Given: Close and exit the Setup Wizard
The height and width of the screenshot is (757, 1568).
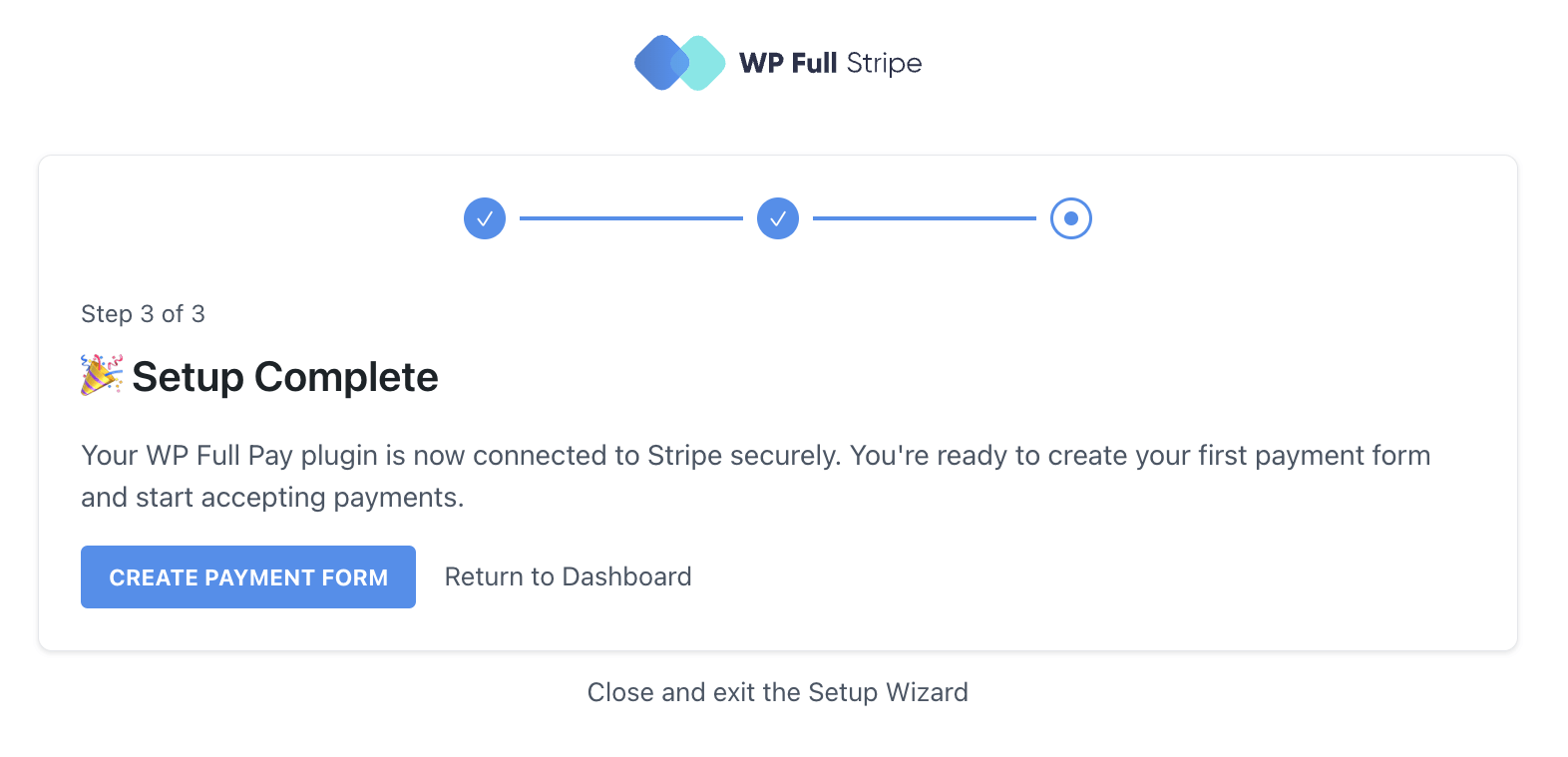Looking at the screenshot, I should point(777,692).
